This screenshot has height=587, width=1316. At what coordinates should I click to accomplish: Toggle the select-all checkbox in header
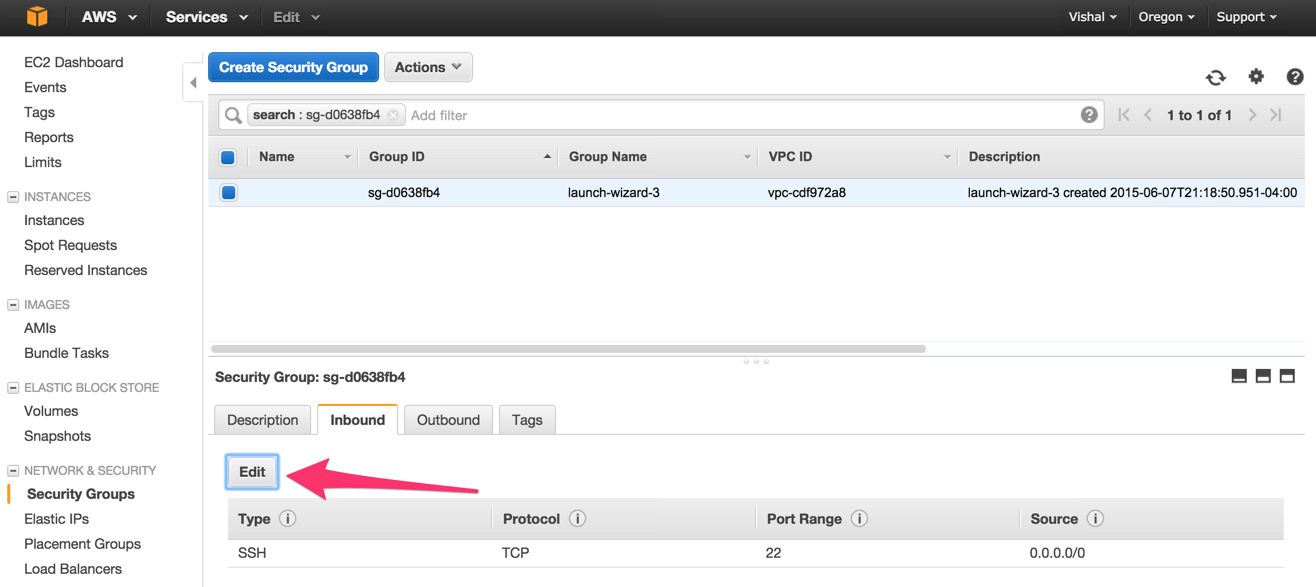tap(228, 157)
